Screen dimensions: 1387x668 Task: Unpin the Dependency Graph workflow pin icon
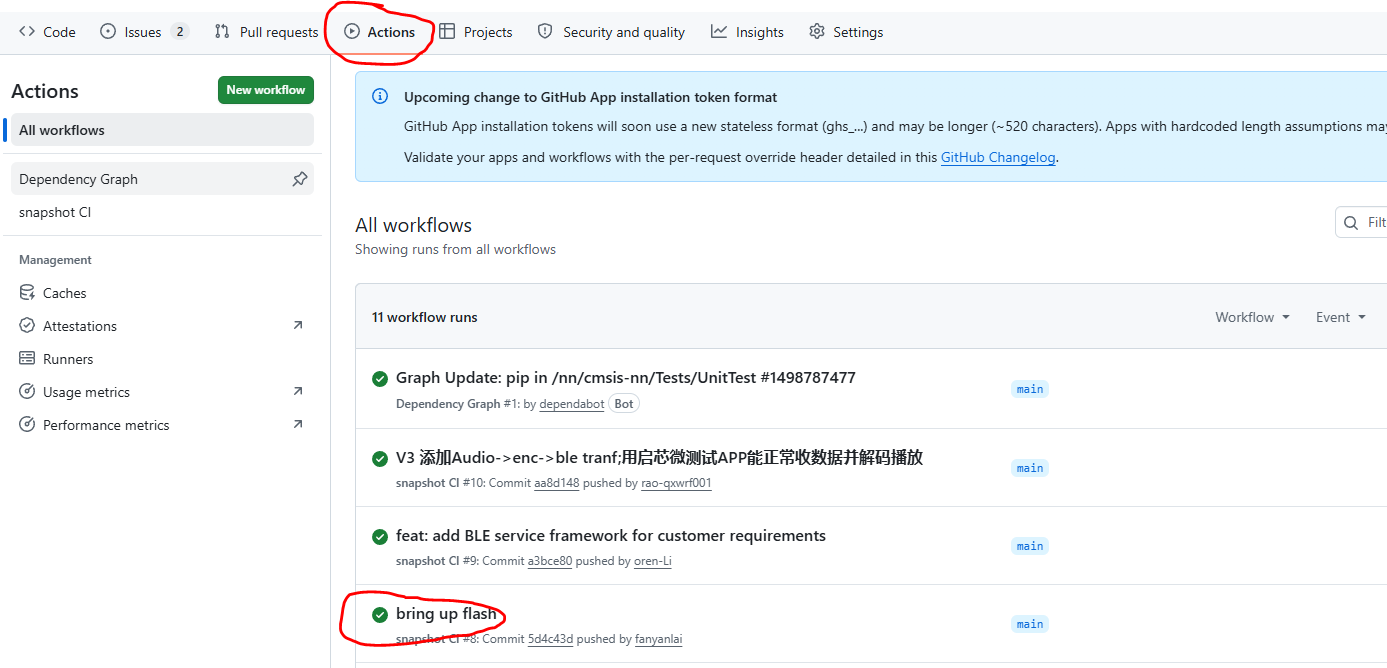300,179
